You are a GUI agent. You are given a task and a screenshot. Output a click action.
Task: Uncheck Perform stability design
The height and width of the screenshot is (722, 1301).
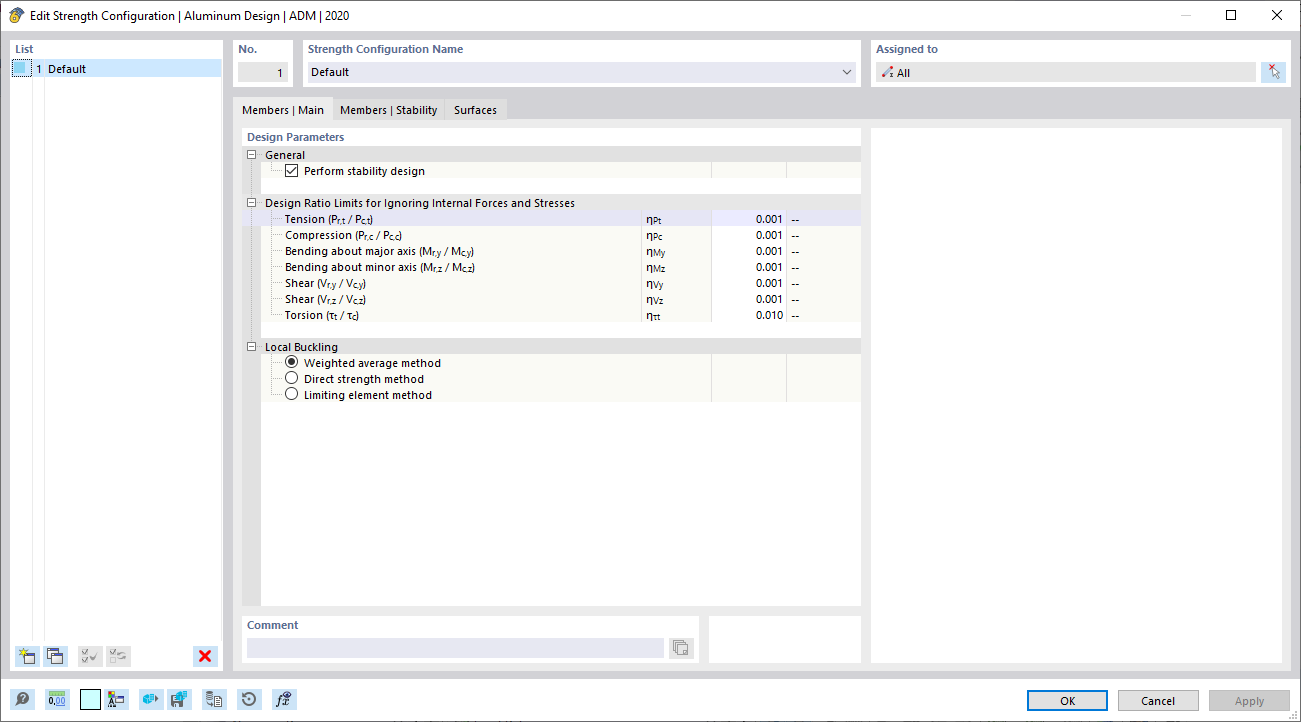[291, 170]
